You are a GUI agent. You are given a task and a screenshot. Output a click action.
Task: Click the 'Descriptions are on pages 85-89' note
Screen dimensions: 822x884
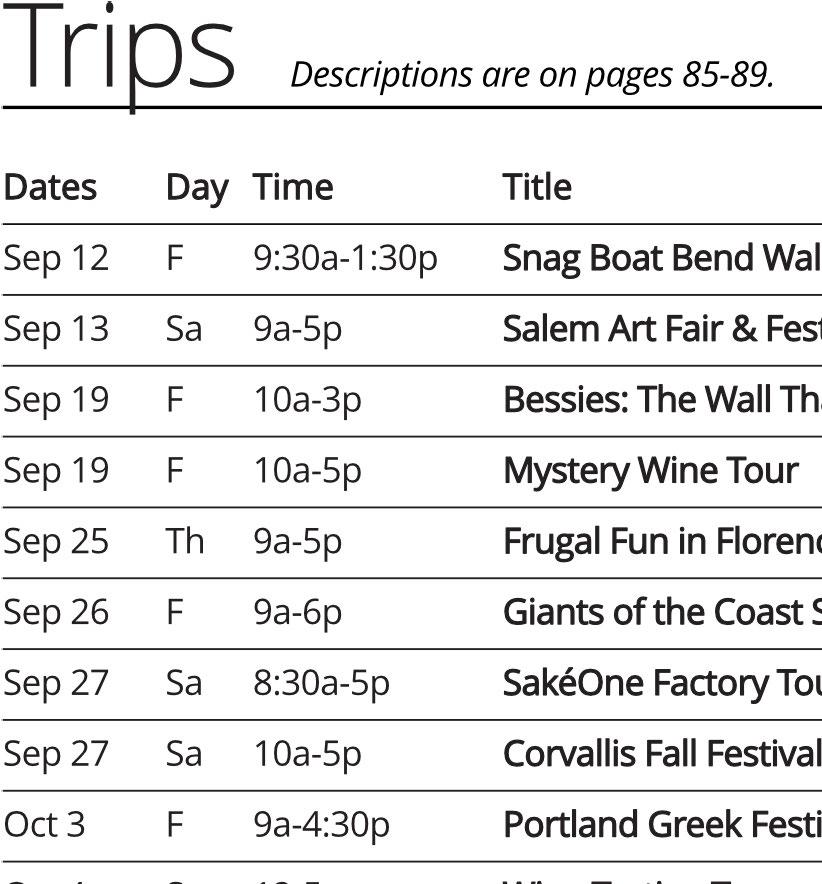[532, 75]
